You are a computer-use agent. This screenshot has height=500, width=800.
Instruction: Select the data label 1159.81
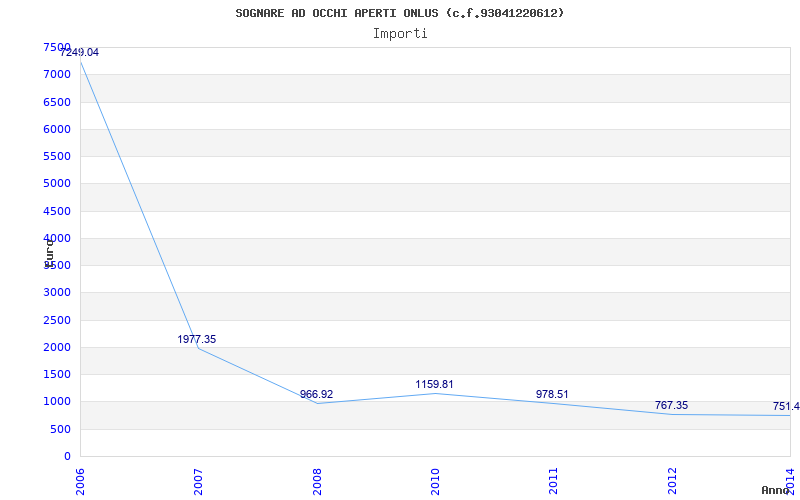pyautogui.click(x=434, y=384)
